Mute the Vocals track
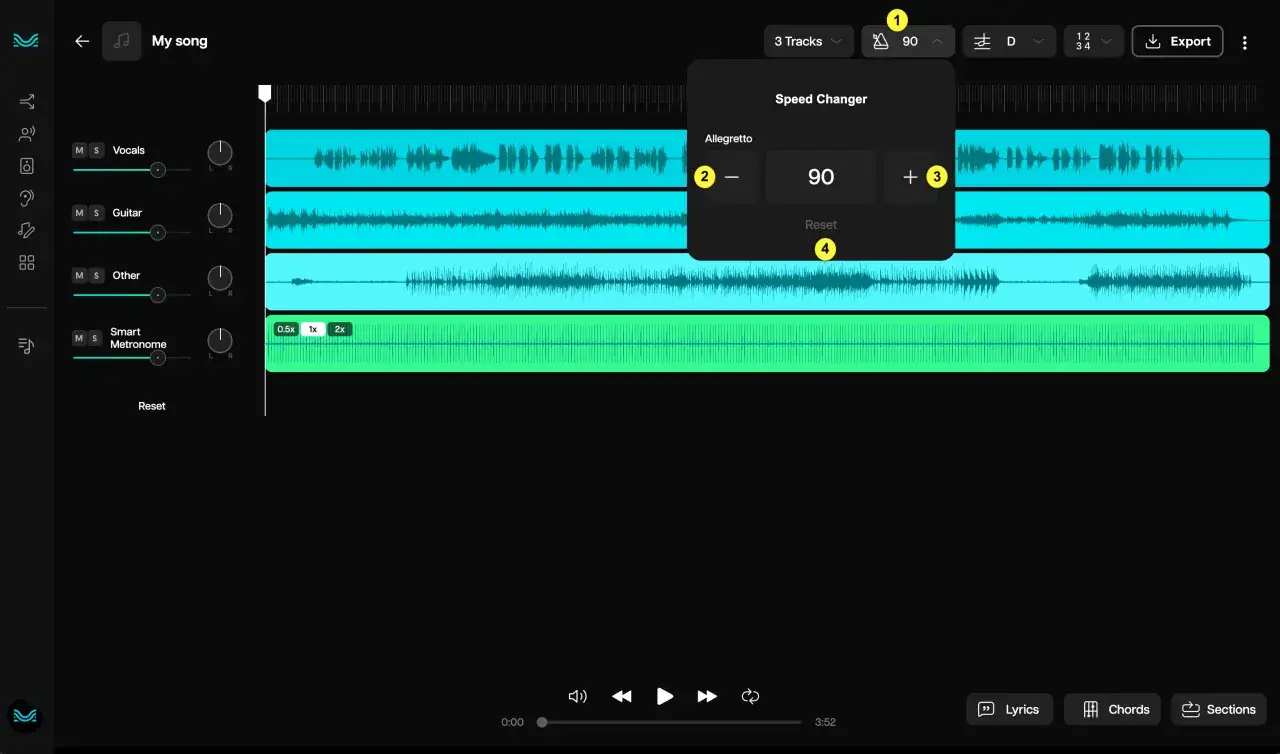 coord(79,150)
